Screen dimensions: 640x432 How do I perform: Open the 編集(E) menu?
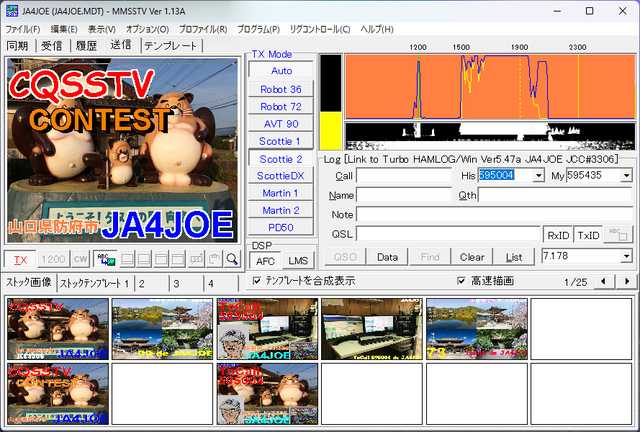click(x=64, y=29)
